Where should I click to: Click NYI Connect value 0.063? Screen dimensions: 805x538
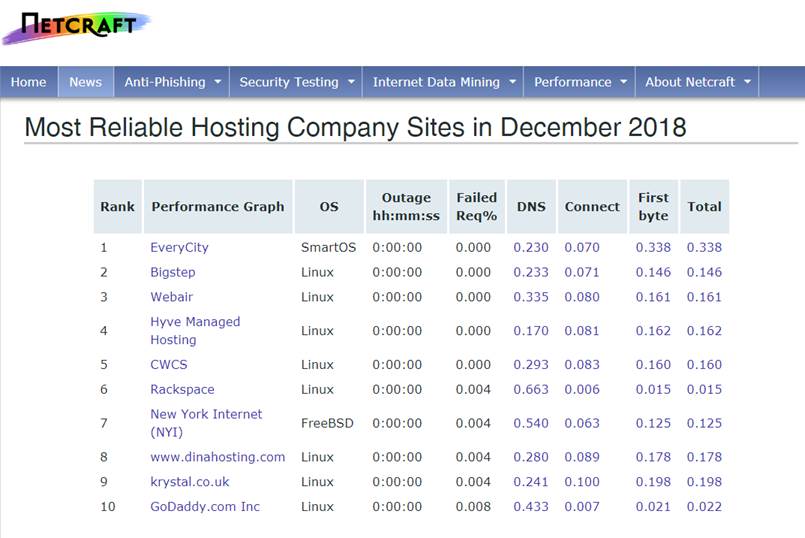pyautogui.click(x=582, y=423)
